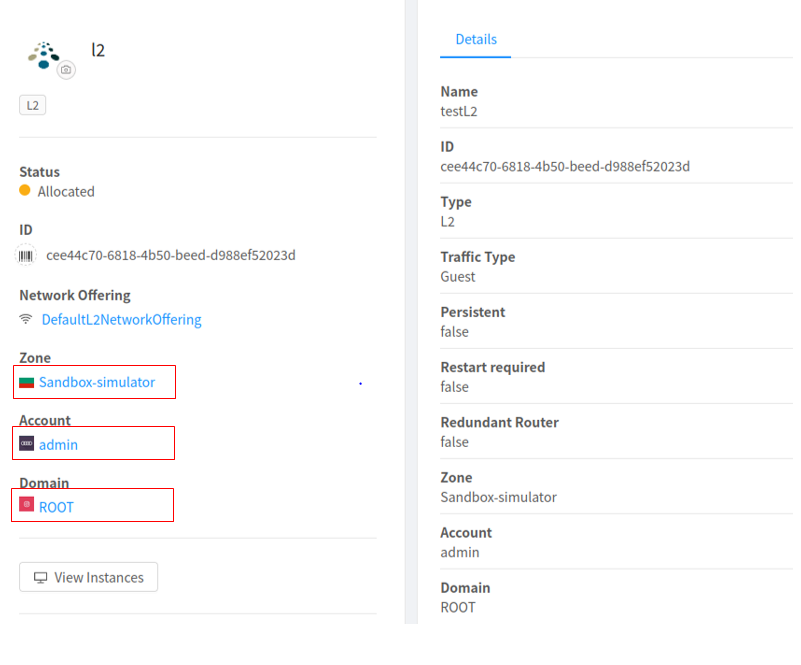The height and width of the screenshot is (665, 801).
Task: Switch to the Details tab
Action: click(476, 40)
